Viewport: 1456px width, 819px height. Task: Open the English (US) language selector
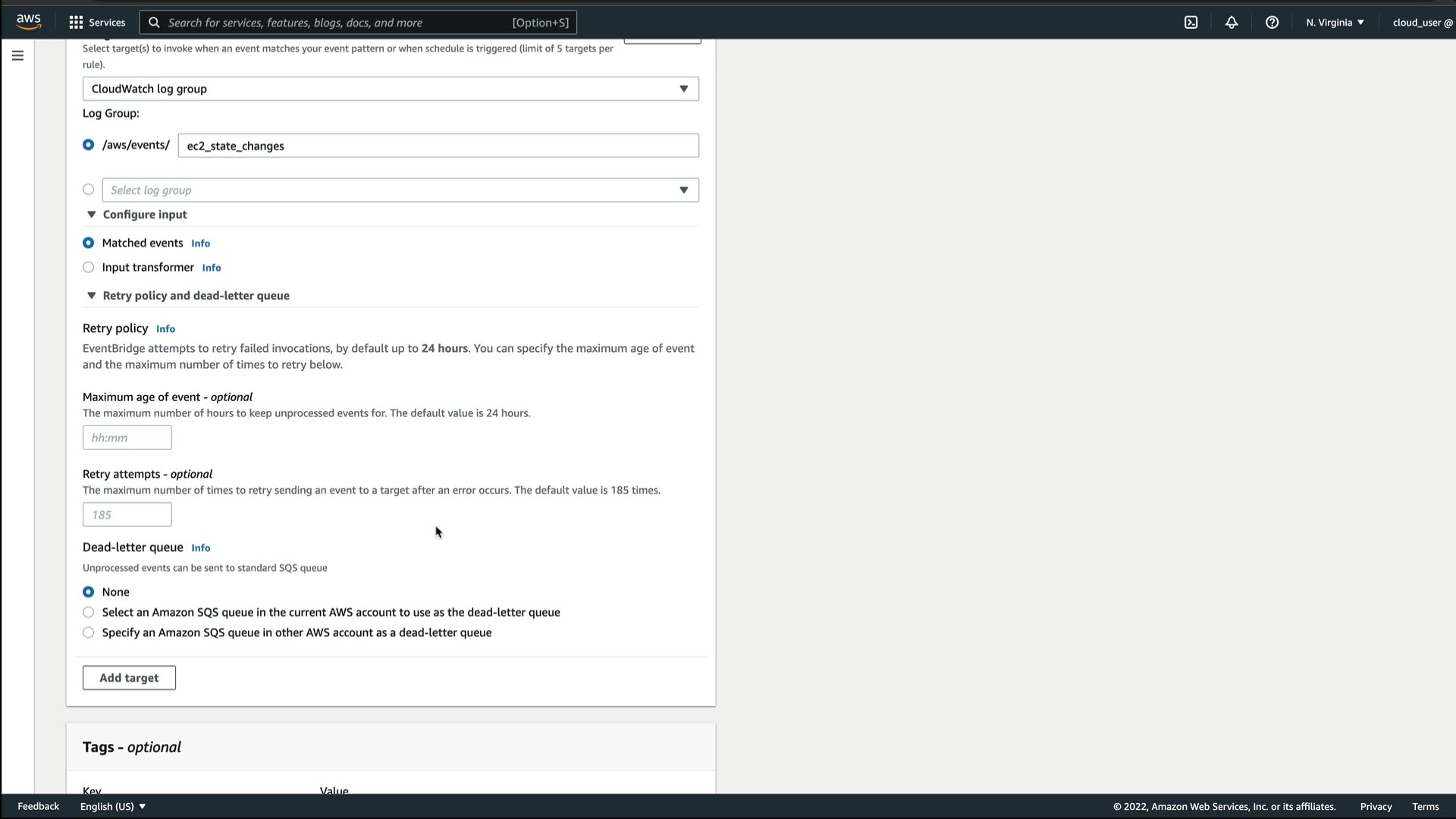tap(112, 806)
